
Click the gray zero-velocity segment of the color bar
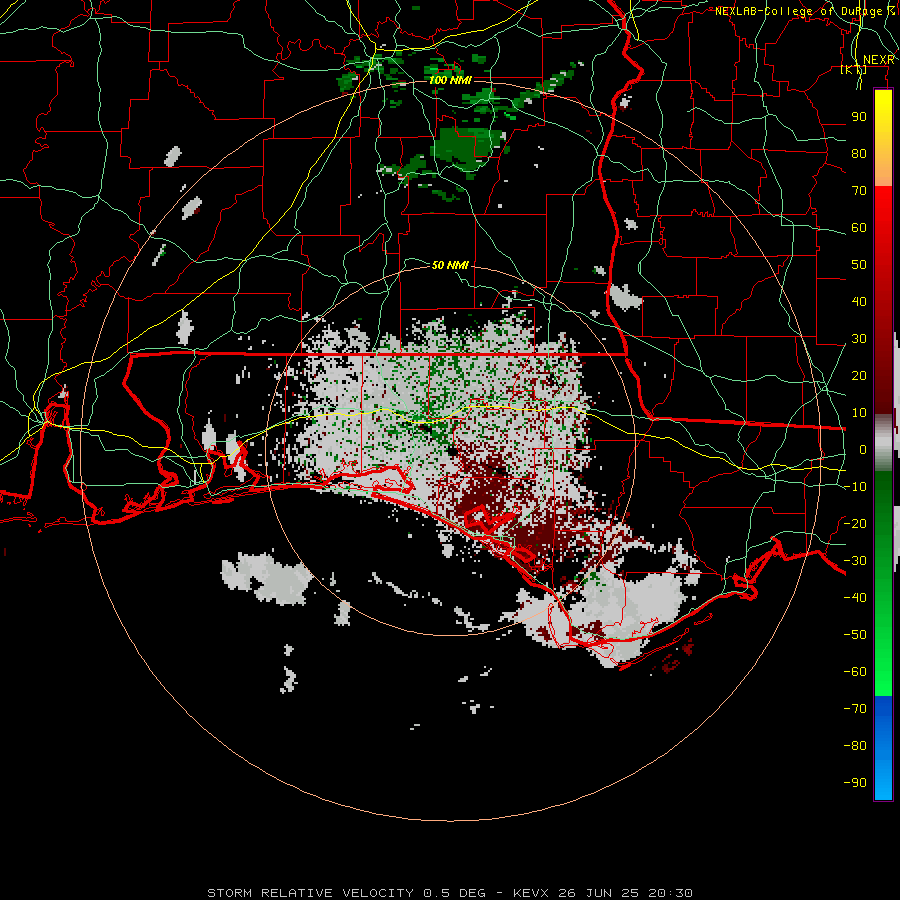click(883, 443)
